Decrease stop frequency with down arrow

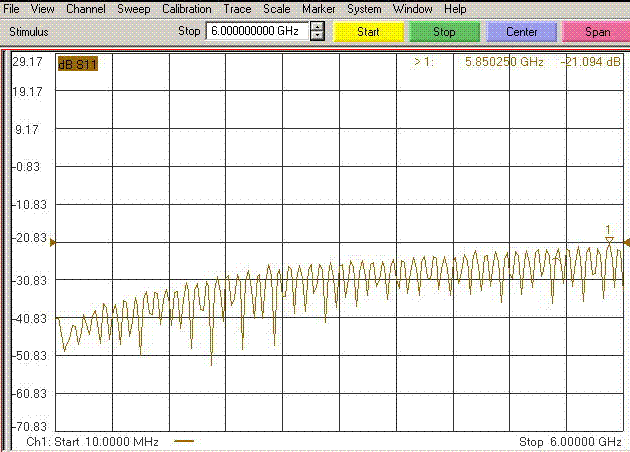click(x=317, y=35)
